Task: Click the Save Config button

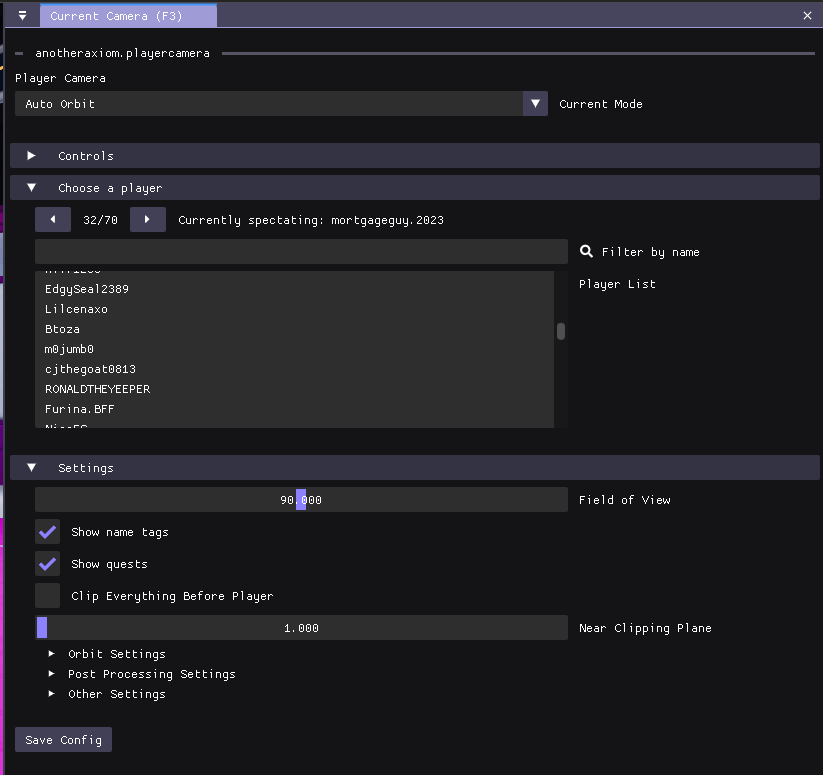Action: click(x=63, y=739)
